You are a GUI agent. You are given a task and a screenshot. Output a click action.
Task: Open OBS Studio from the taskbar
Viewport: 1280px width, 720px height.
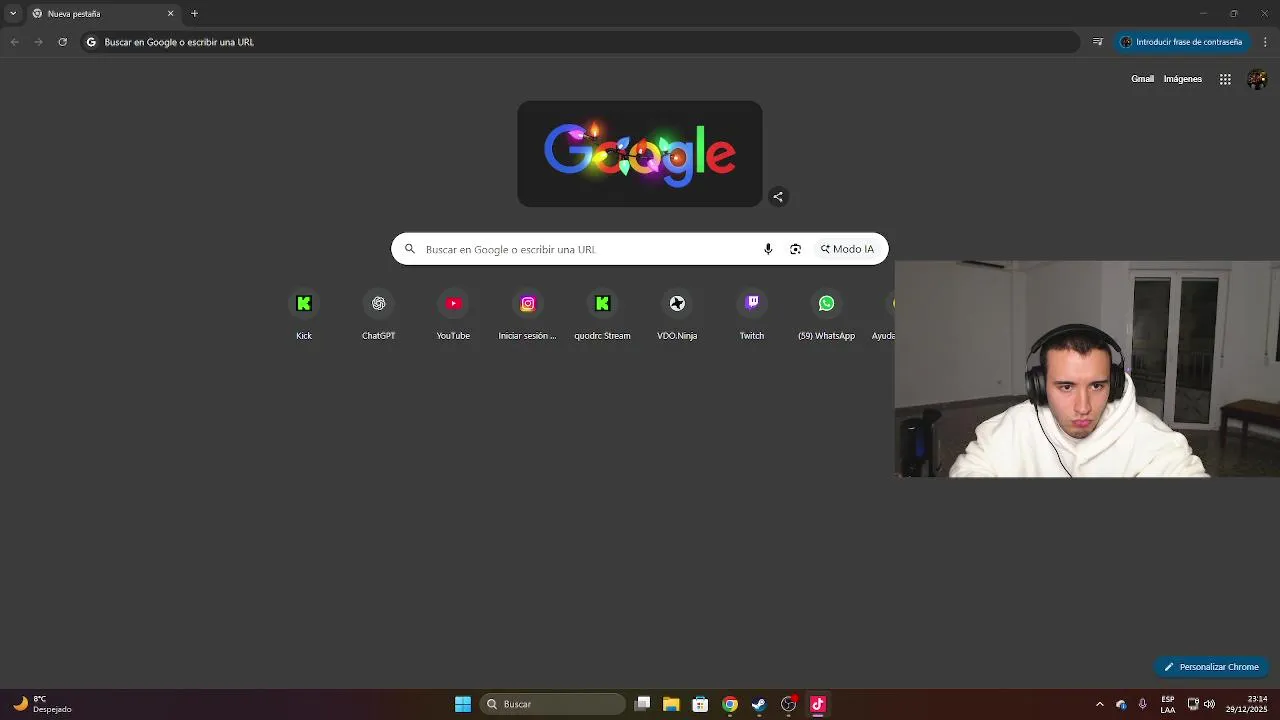pos(788,704)
